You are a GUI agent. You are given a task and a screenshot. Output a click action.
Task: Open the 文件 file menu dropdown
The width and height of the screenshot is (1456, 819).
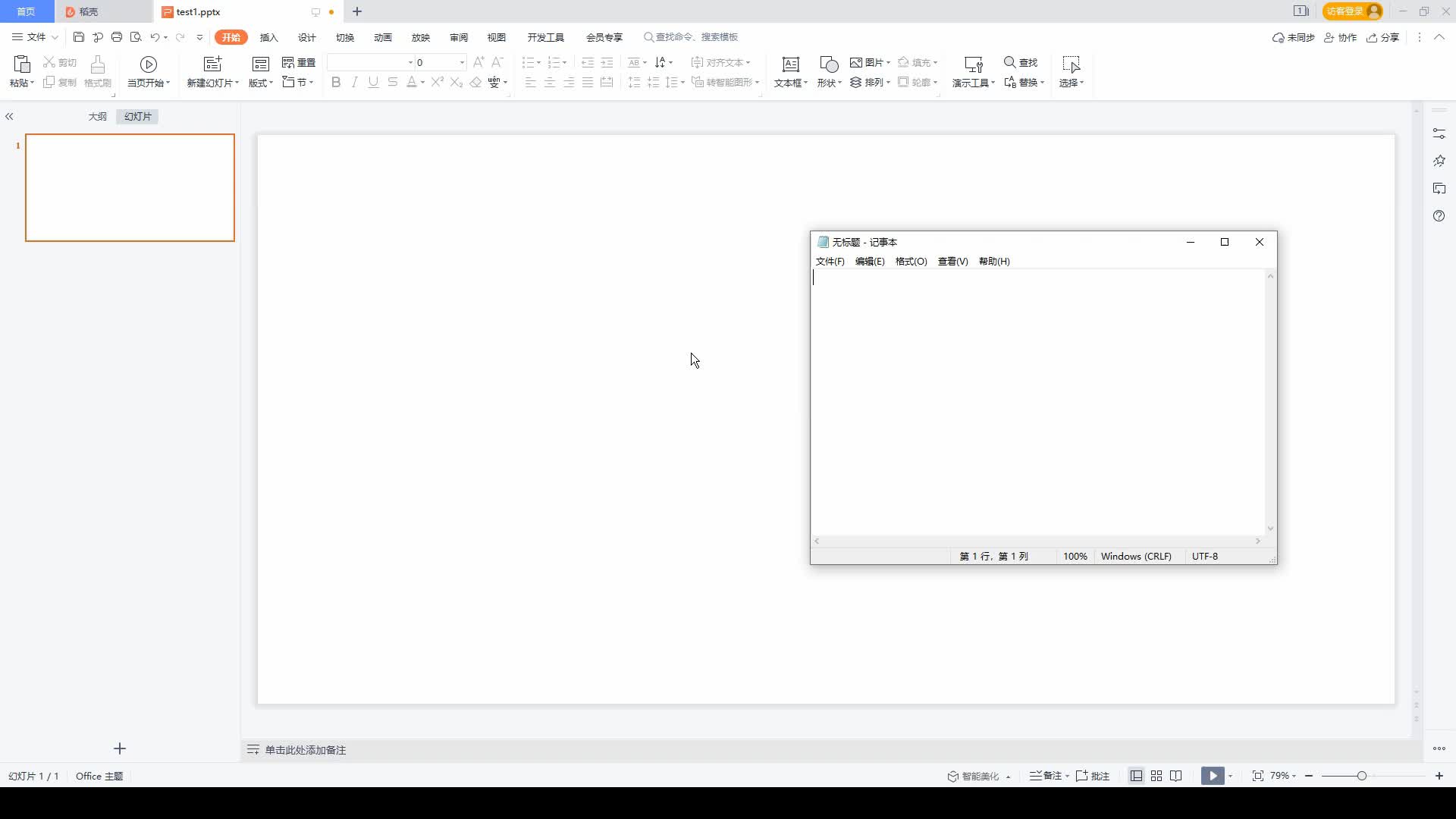pos(36,37)
